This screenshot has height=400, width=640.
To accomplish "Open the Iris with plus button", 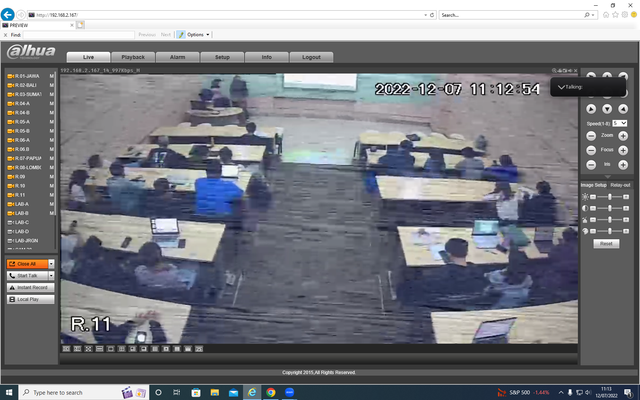I will tap(623, 165).
